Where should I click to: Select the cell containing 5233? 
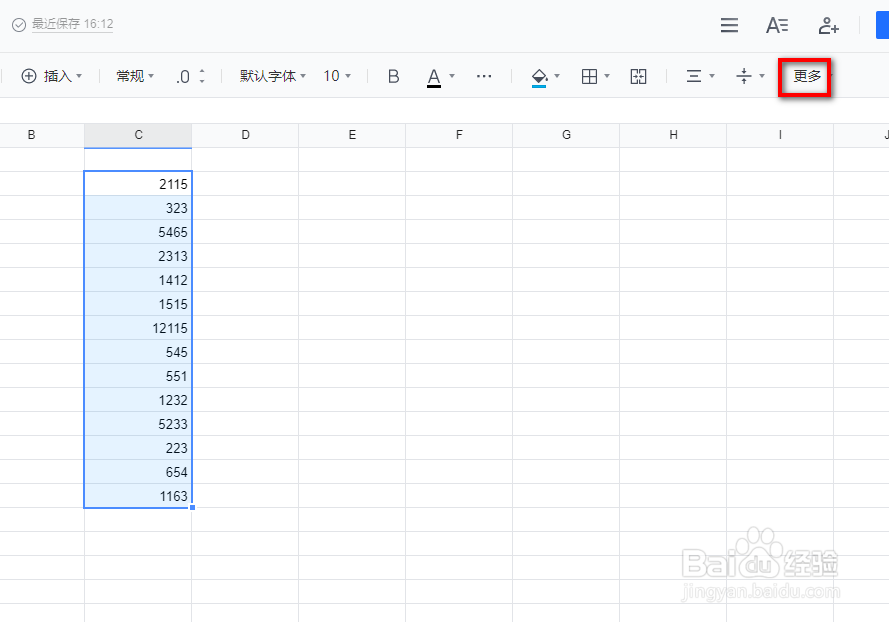pos(138,424)
